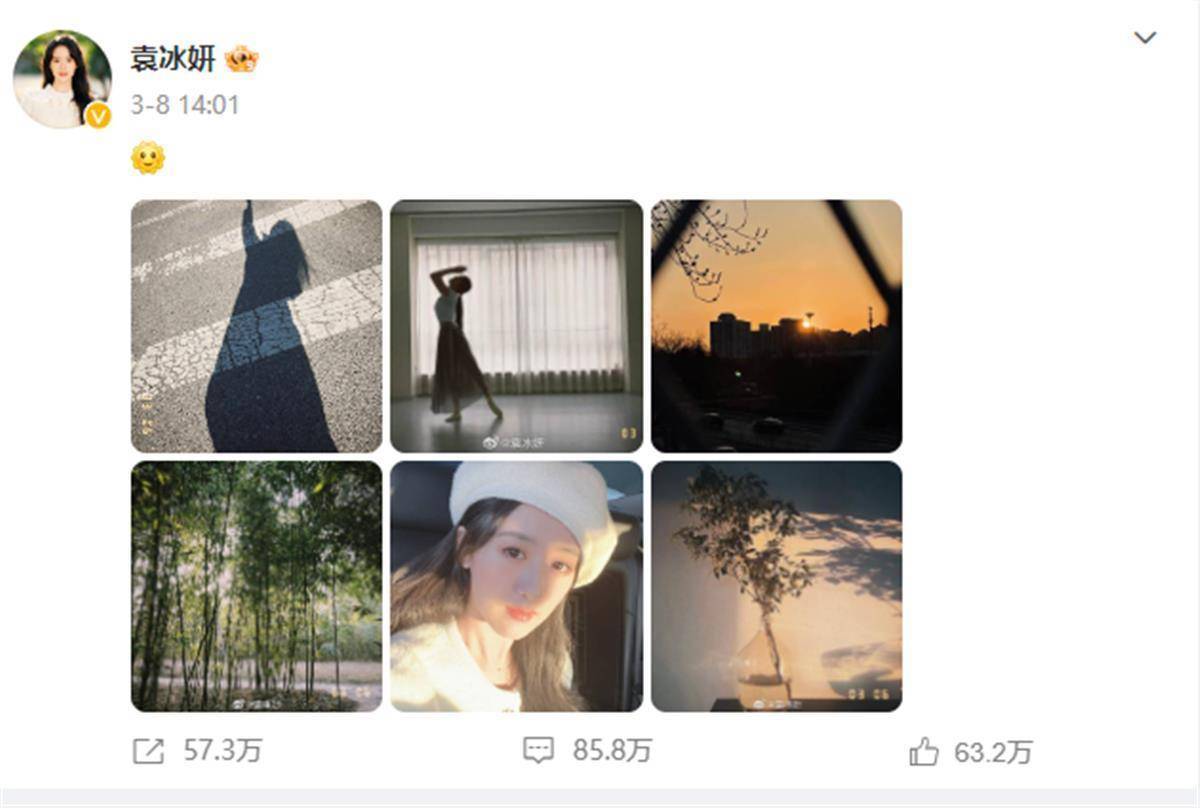The height and width of the screenshot is (808, 1200).
Task: Click the sun smiley emoji
Action: point(148,158)
